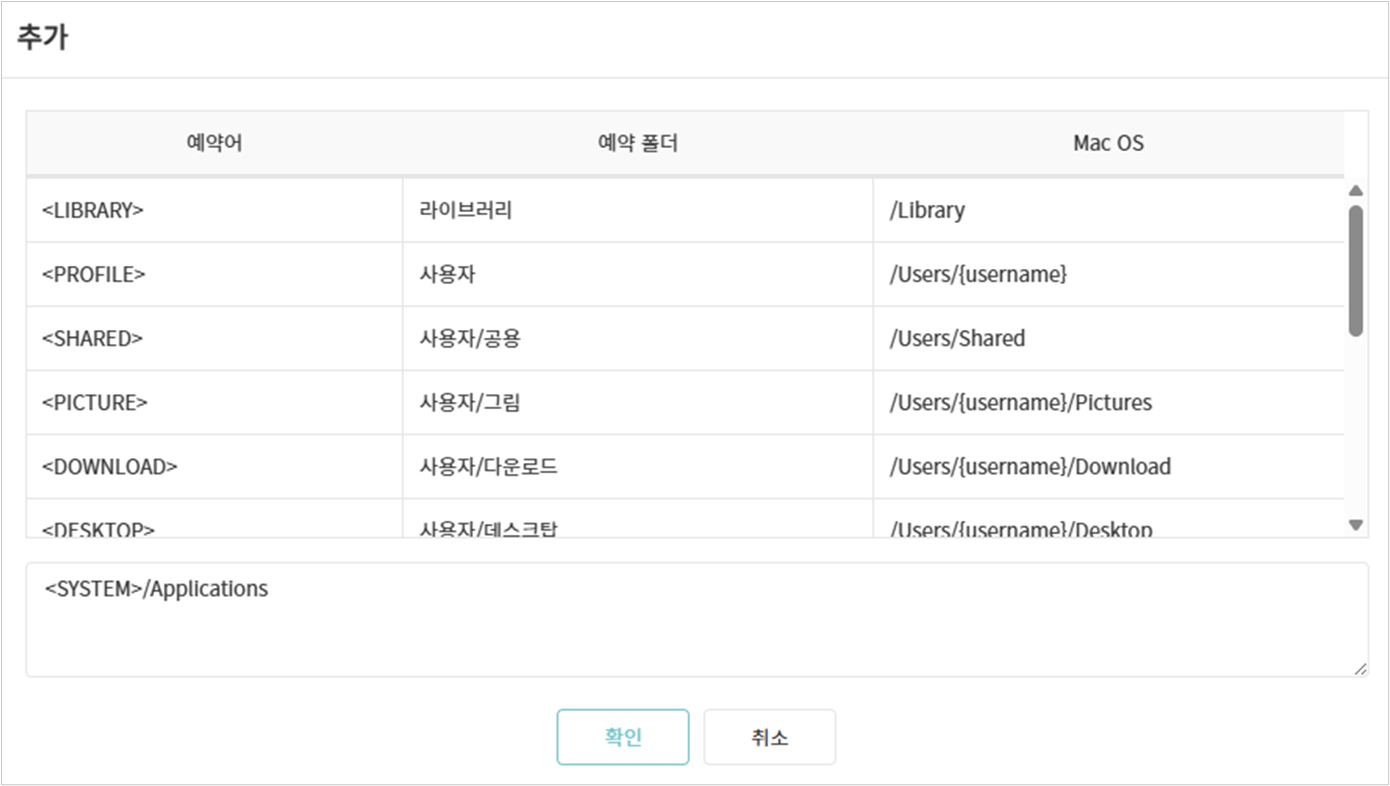Click the path text input field
1390x786 pixels.
click(x=696, y=619)
